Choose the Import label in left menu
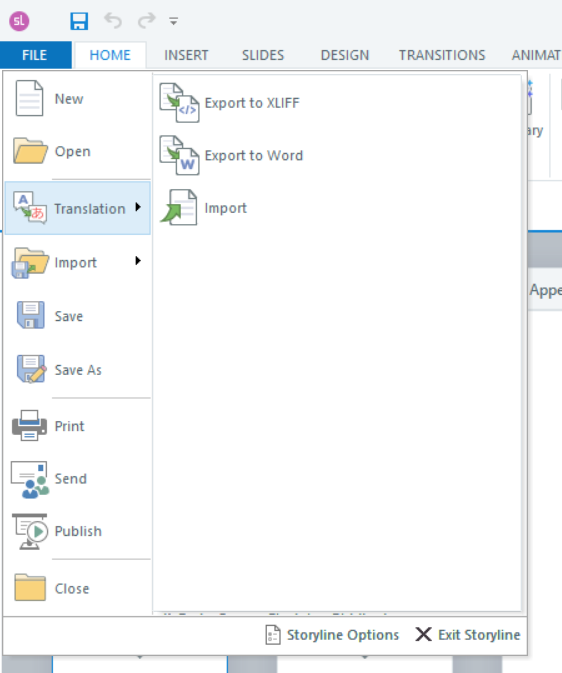 pyautogui.click(x=76, y=263)
